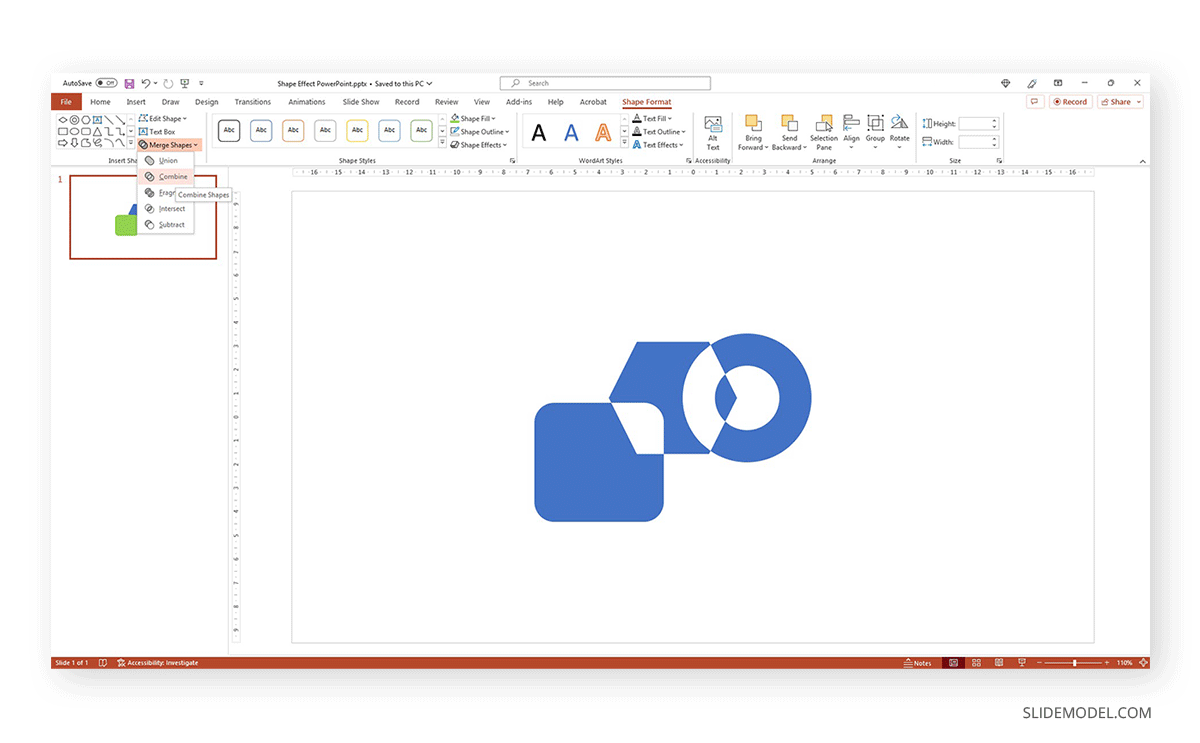Click the Share button
The image size is (1200, 743).
(x=1120, y=101)
